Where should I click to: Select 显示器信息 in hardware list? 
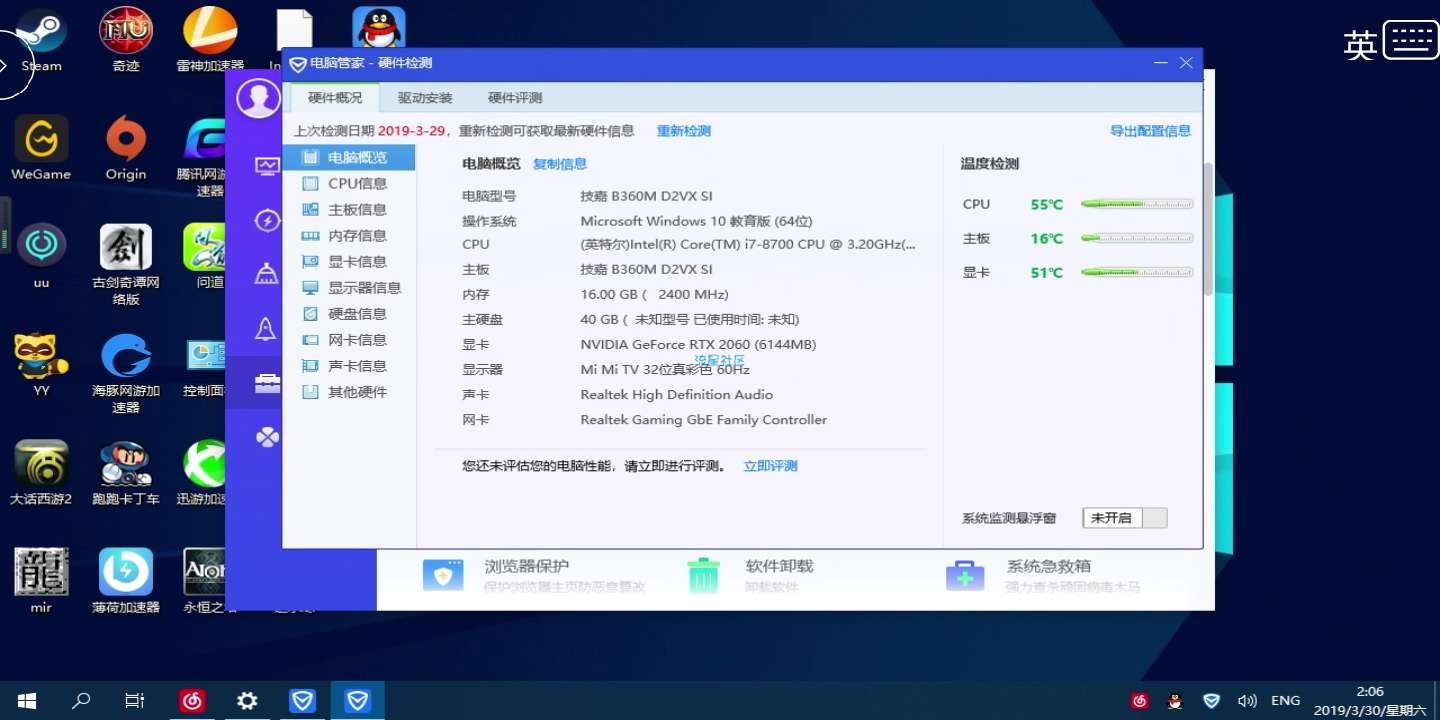pyautogui.click(x=349, y=287)
